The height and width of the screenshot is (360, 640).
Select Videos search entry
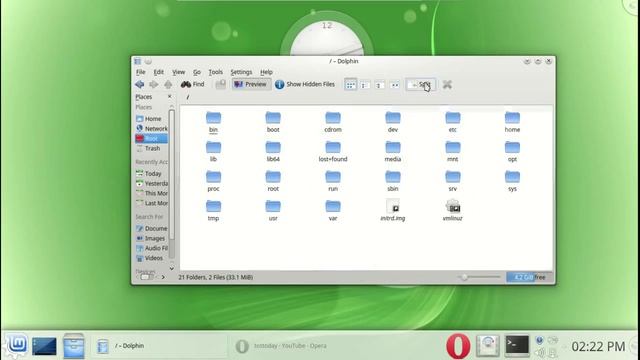coord(151,258)
